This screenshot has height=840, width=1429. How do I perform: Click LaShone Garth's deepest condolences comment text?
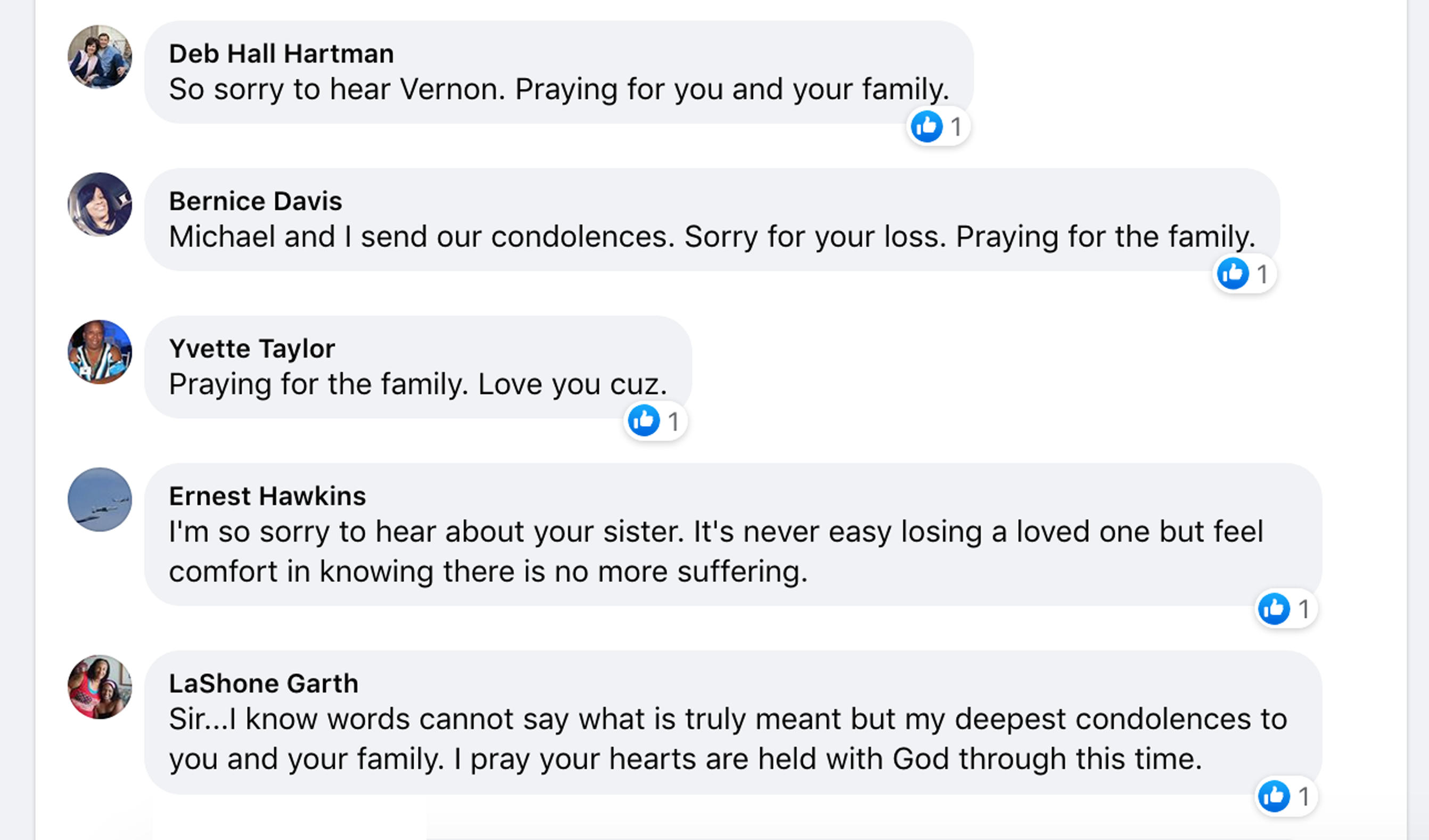pyautogui.click(x=727, y=738)
